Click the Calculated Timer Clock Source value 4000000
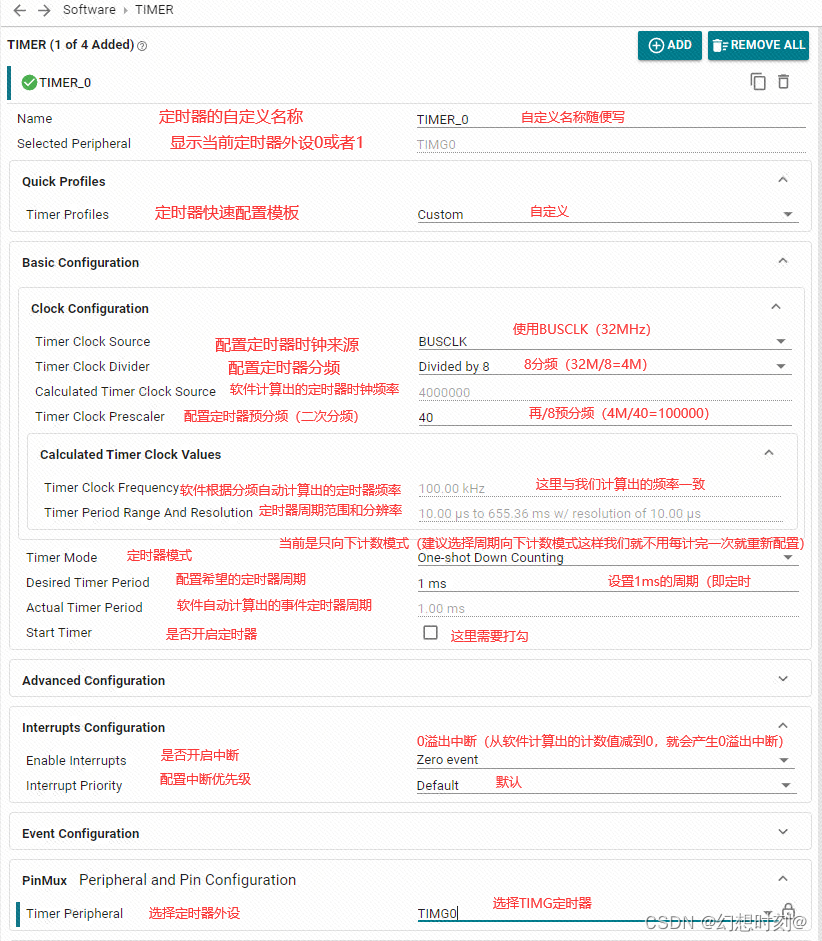Viewport: 822px width, 941px height. tap(444, 392)
